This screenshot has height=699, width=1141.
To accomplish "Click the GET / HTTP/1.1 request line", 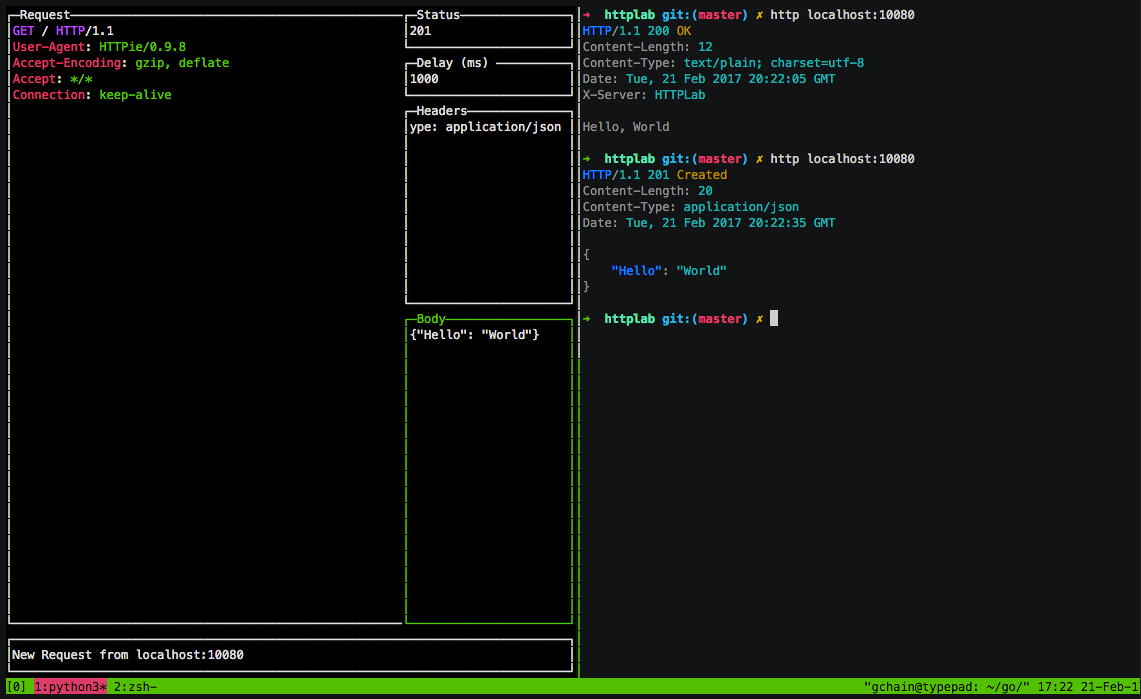I will 63,31.
